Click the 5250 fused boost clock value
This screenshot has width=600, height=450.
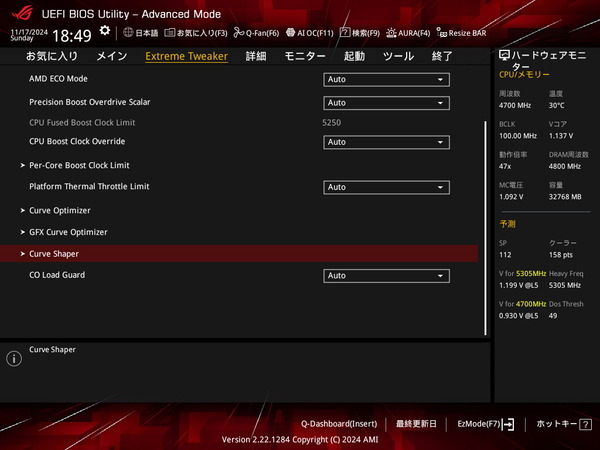pyautogui.click(x=331, y=123)
